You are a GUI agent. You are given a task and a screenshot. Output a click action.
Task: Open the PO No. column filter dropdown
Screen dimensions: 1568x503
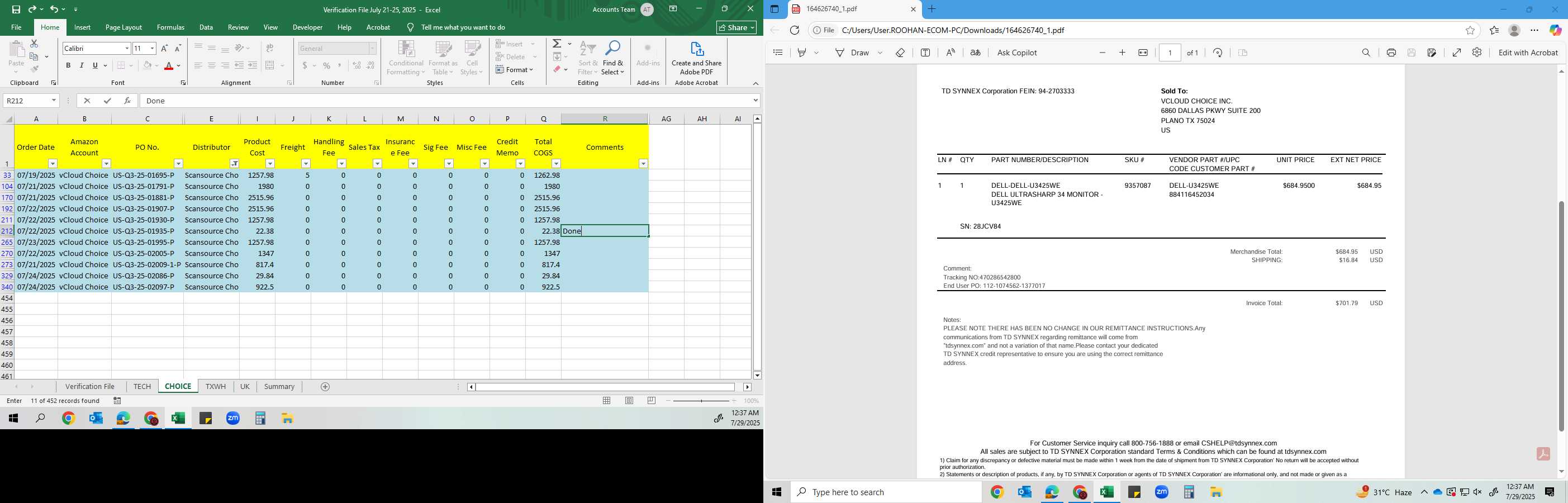pyautogui.click(x=178, y=164)
